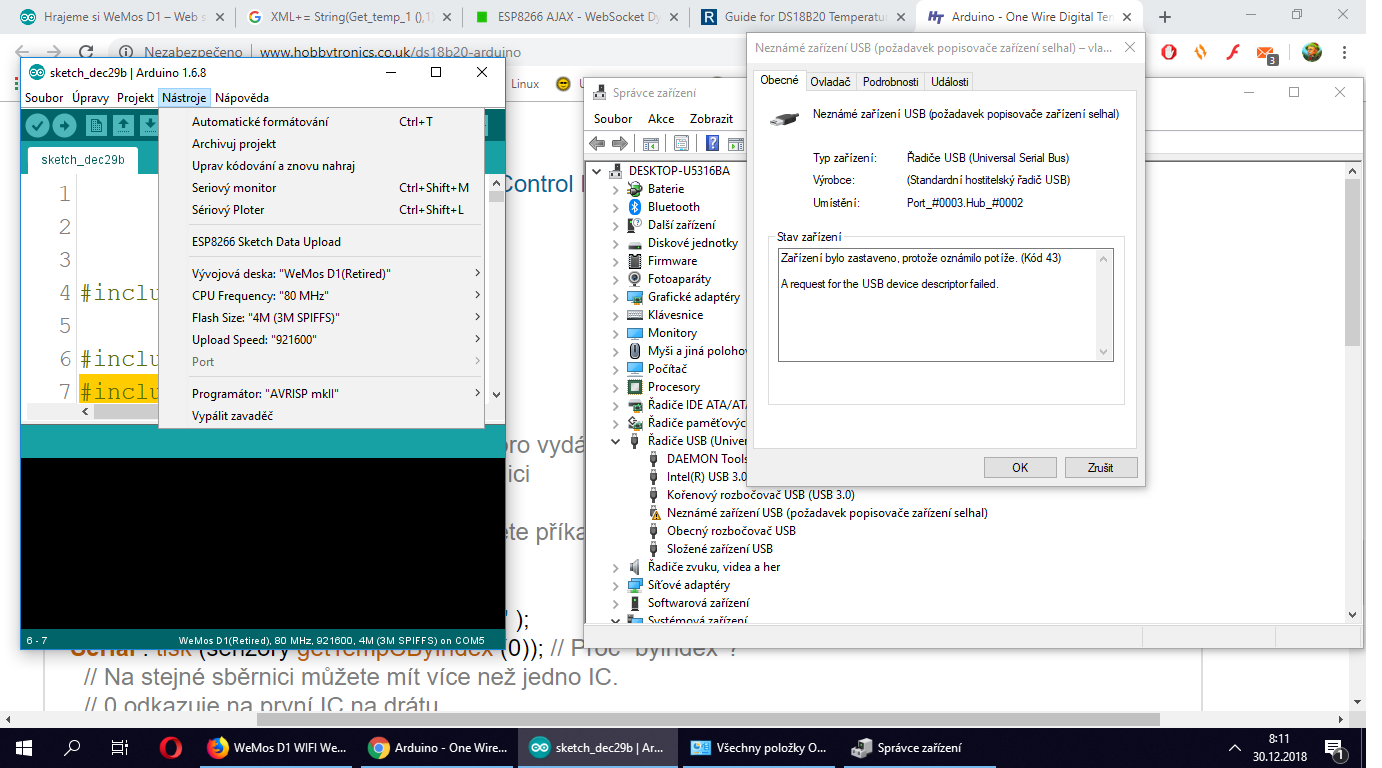Viewport: 1382px width, 768px height.
Task: Expand the Baterie tree node
Action: 616,189
